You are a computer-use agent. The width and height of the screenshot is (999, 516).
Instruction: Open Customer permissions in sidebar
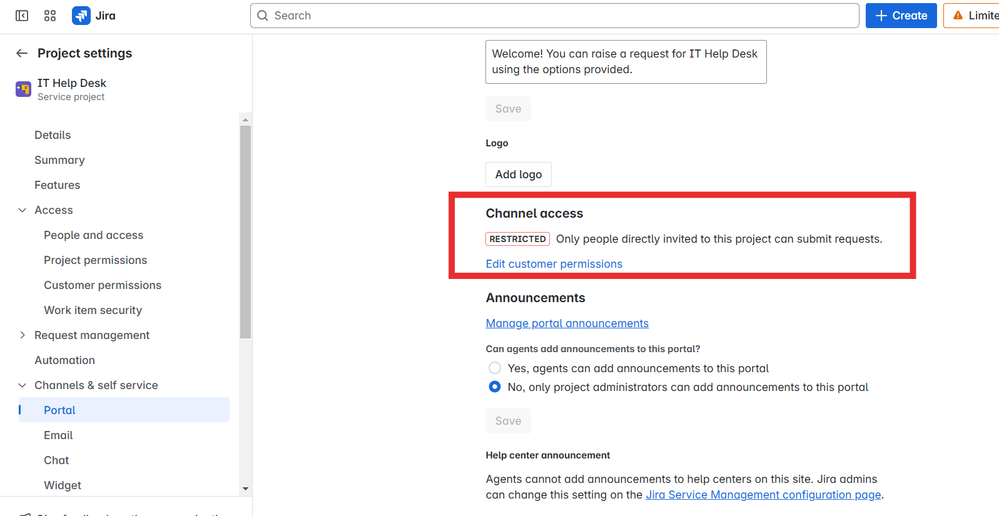click(x=103, y=285)
